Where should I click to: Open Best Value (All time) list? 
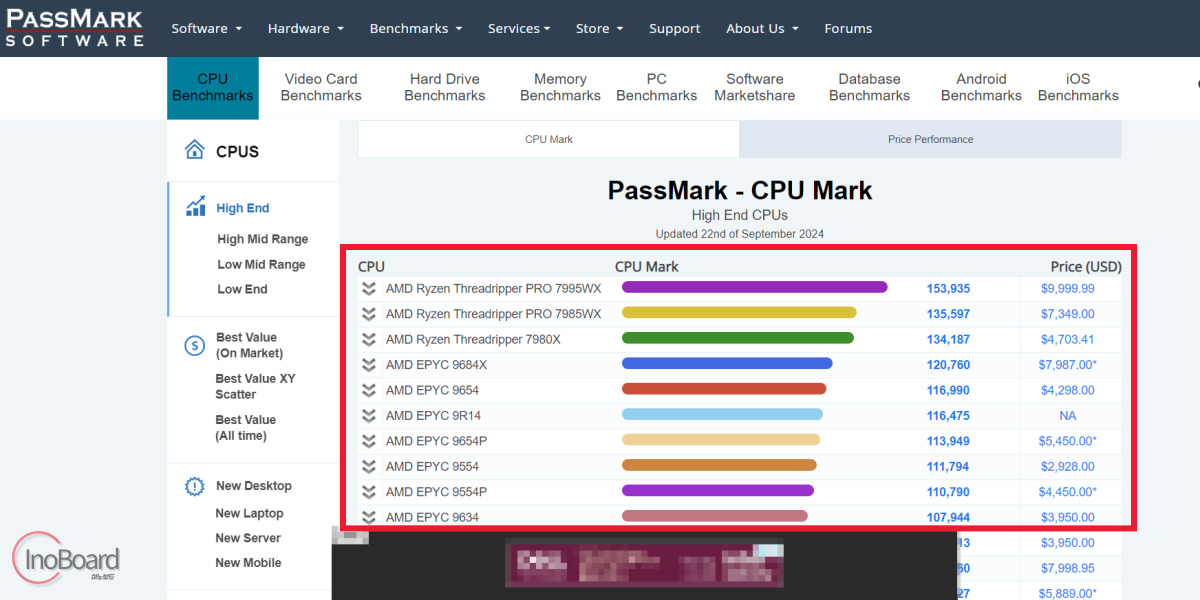click(x=246, y=428)
